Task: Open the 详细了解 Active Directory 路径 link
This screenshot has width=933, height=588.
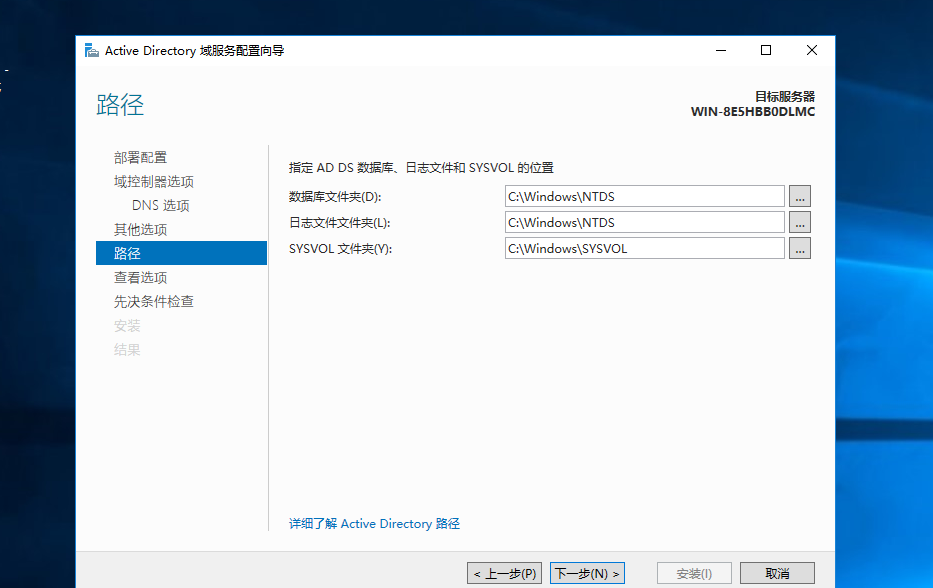Action: pos(374,524)
